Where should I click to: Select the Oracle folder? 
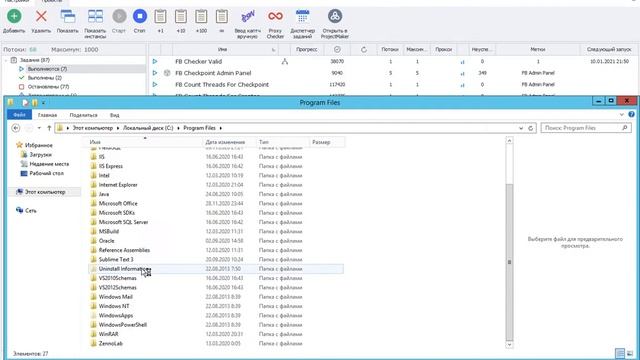tap(107, 241)
